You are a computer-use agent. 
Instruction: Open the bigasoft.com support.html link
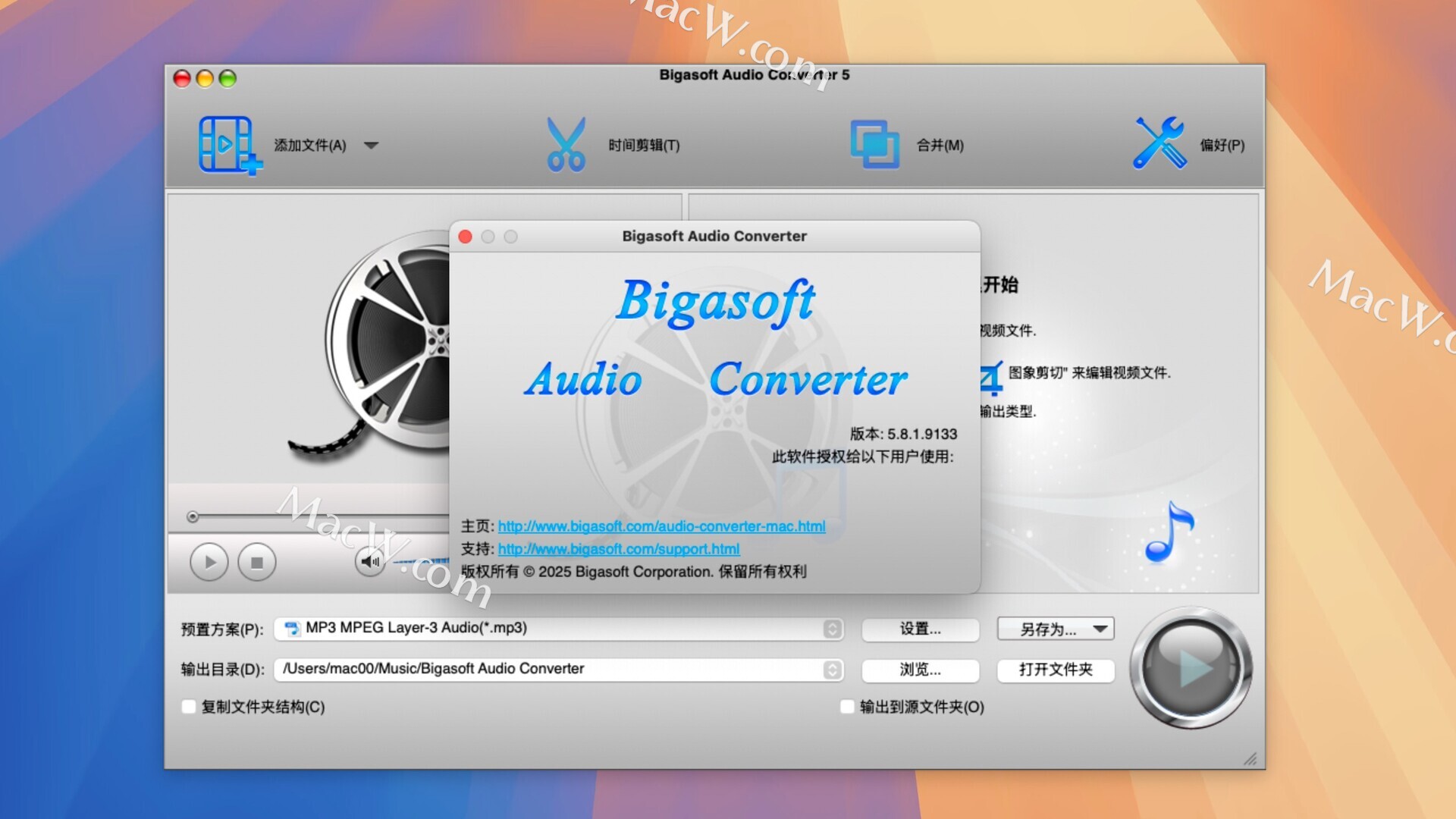coord(619,549)
